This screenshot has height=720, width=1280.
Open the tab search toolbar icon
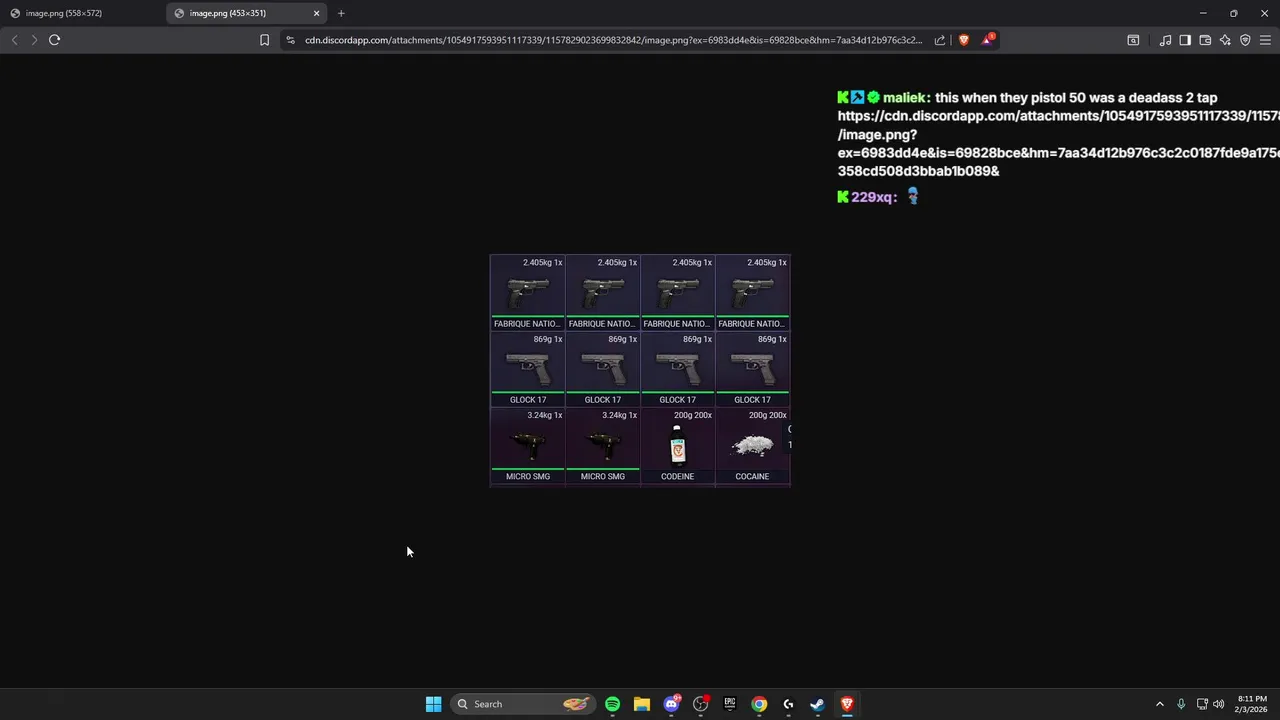[x=1133, y=40]
